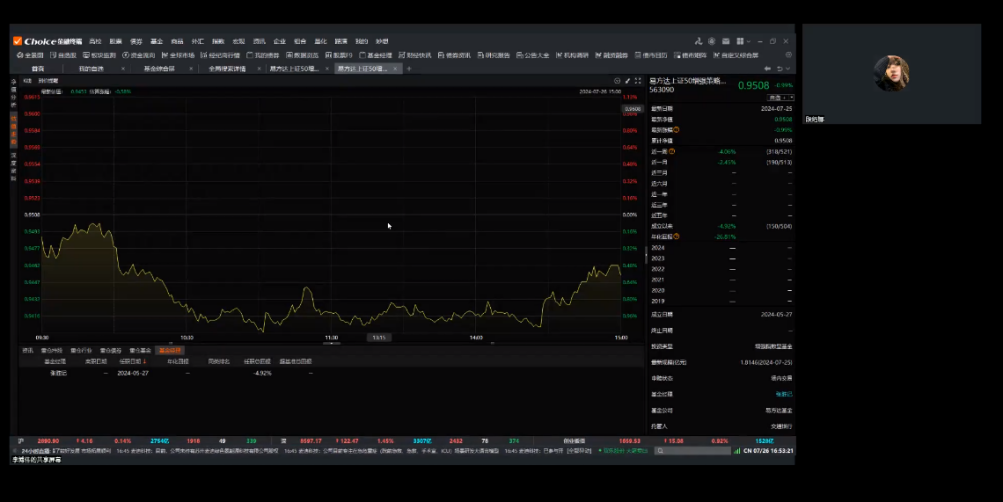Add a new tab with plus button
The width and height of the screenshot is (1003, 502).
(409, 69)
